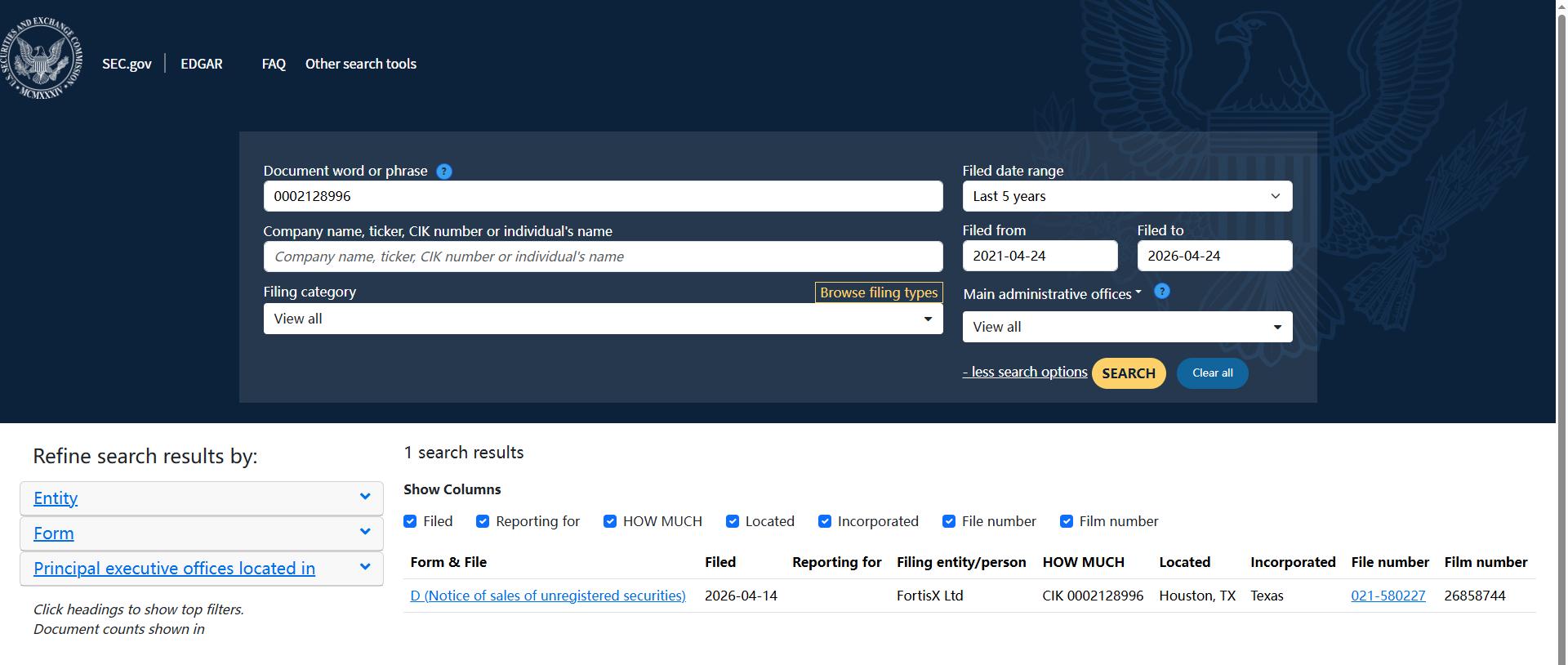This screenshot has height=665, width=1568.
Task: Open the Filing category dropdown
Action: 603,319
